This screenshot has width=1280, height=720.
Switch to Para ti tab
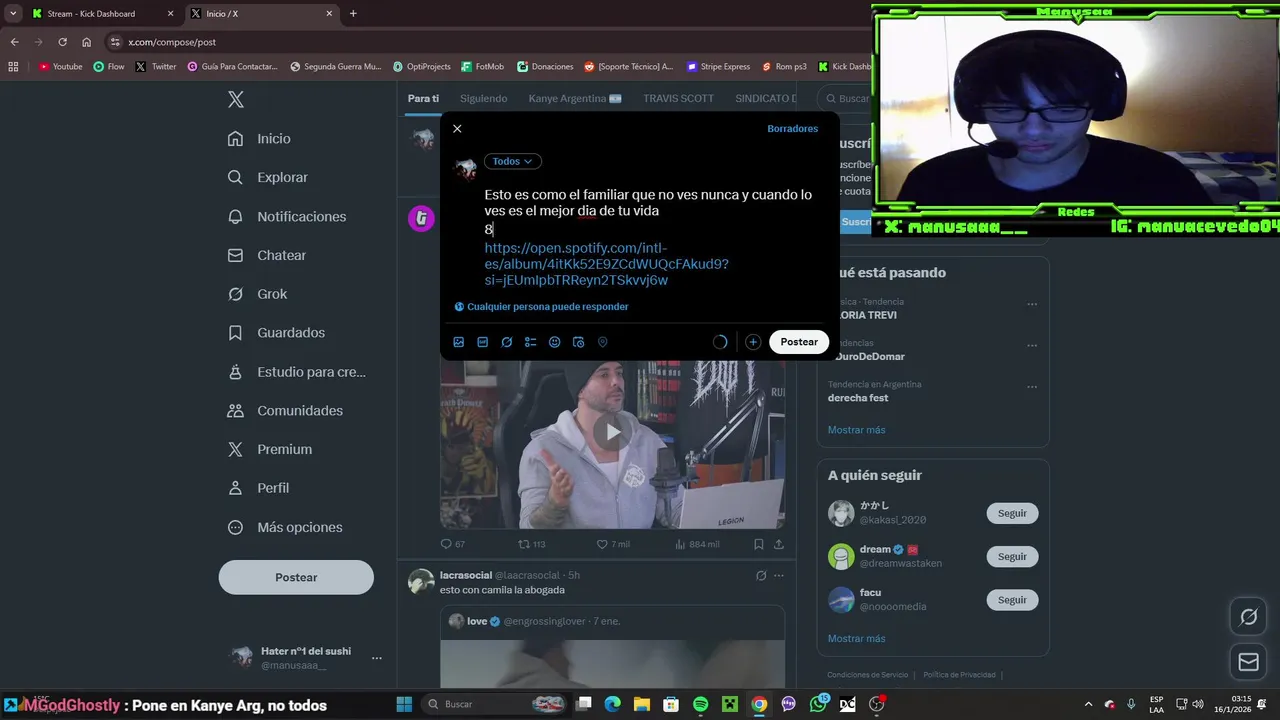[x=423, y=98]
